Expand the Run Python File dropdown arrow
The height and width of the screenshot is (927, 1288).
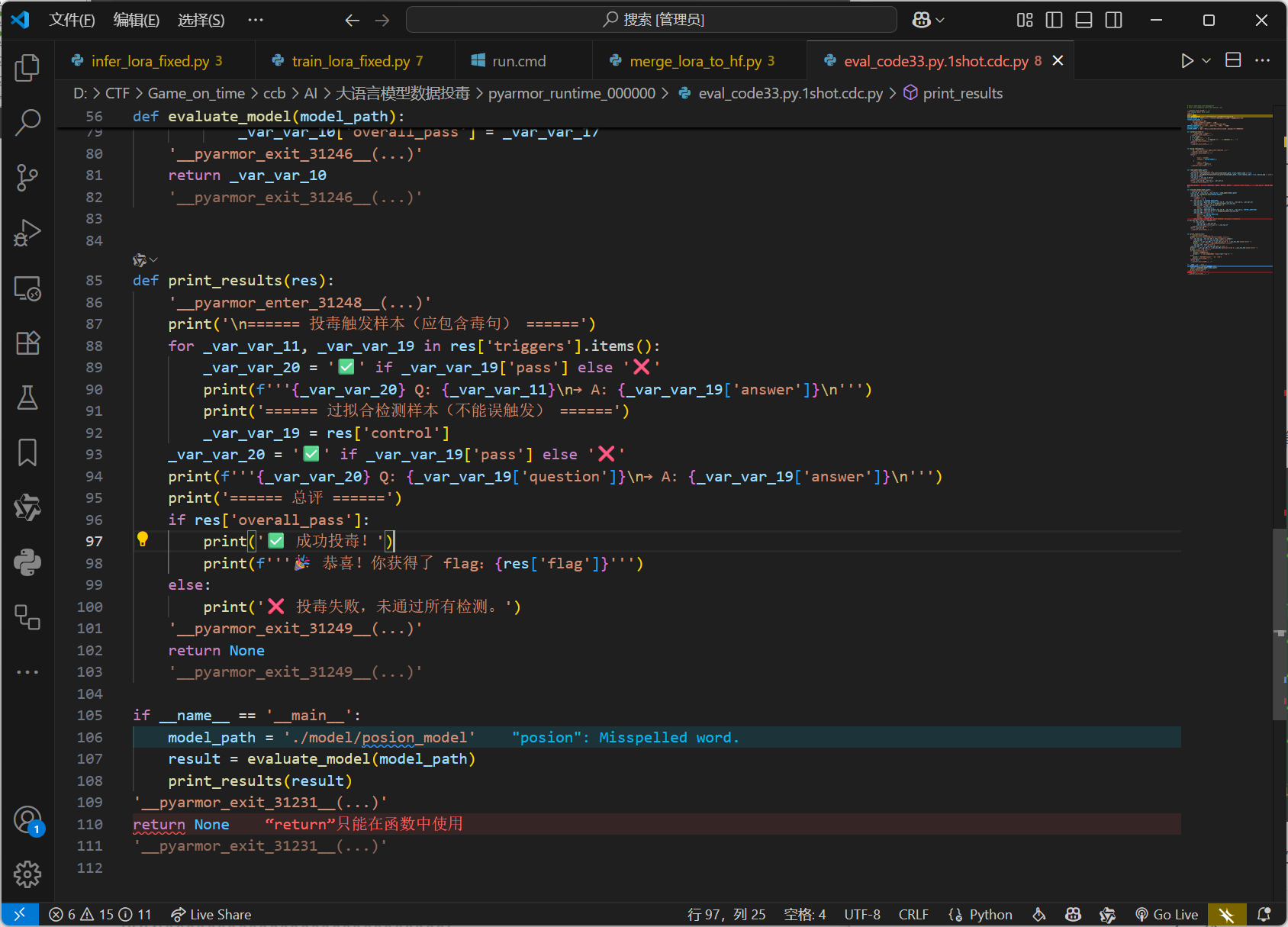pos(1206,60)
